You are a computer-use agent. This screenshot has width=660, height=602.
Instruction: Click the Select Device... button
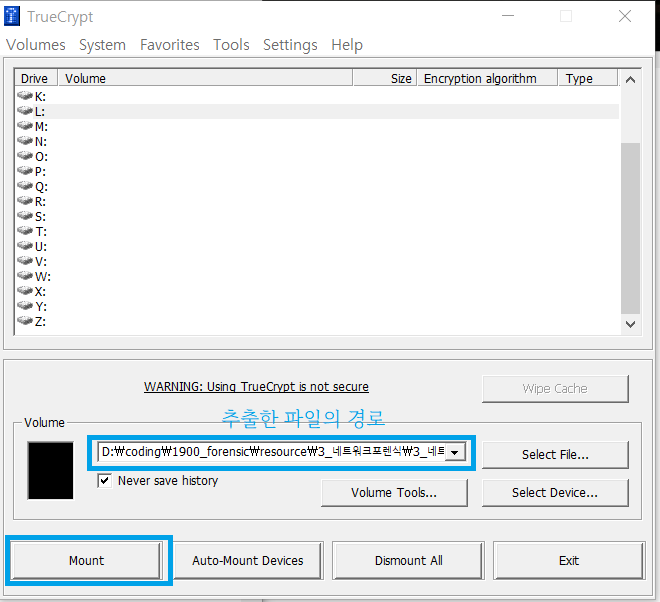coord(555,493)
